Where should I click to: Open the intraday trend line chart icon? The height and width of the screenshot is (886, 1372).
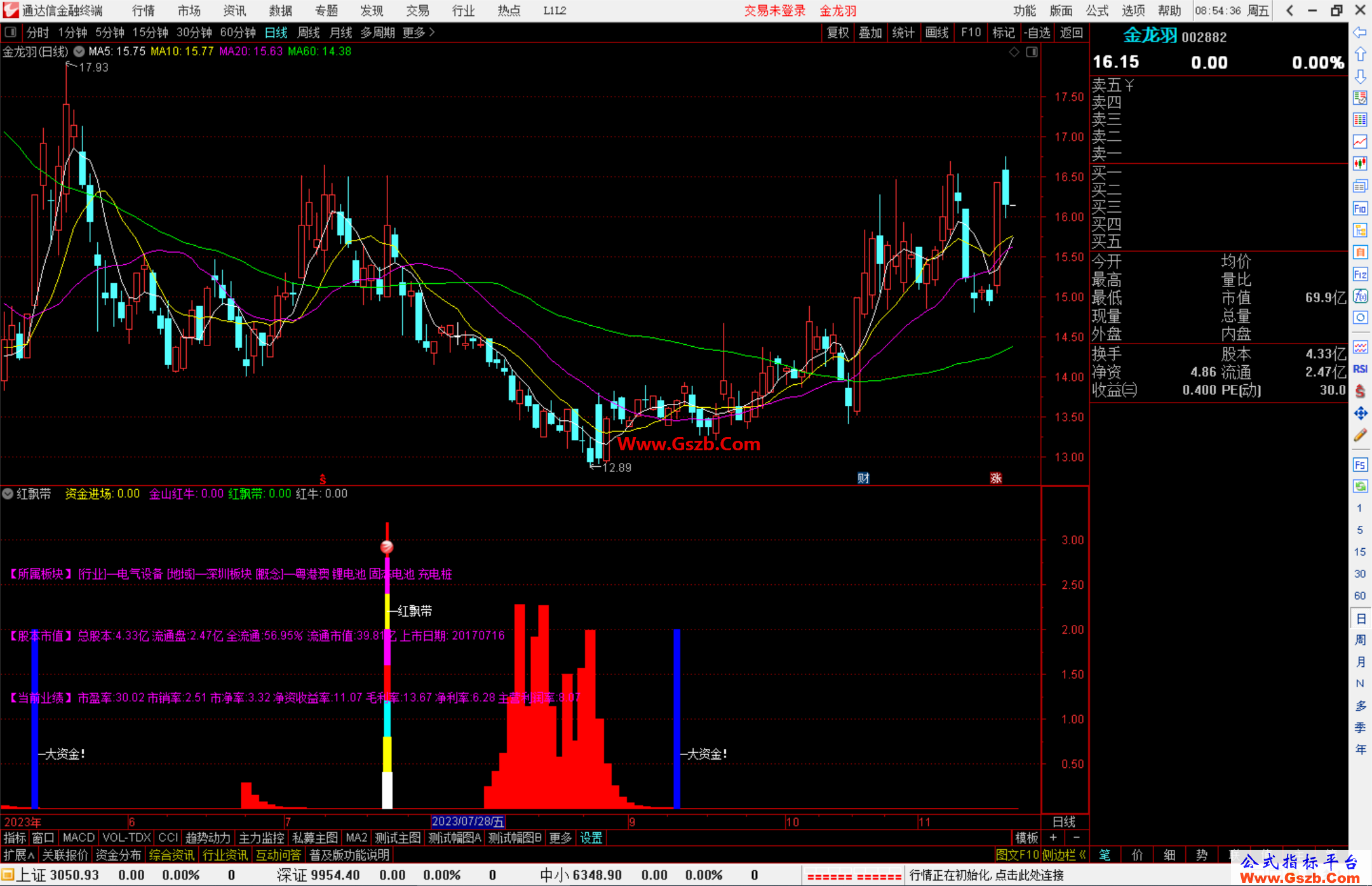click(1360, 142)
